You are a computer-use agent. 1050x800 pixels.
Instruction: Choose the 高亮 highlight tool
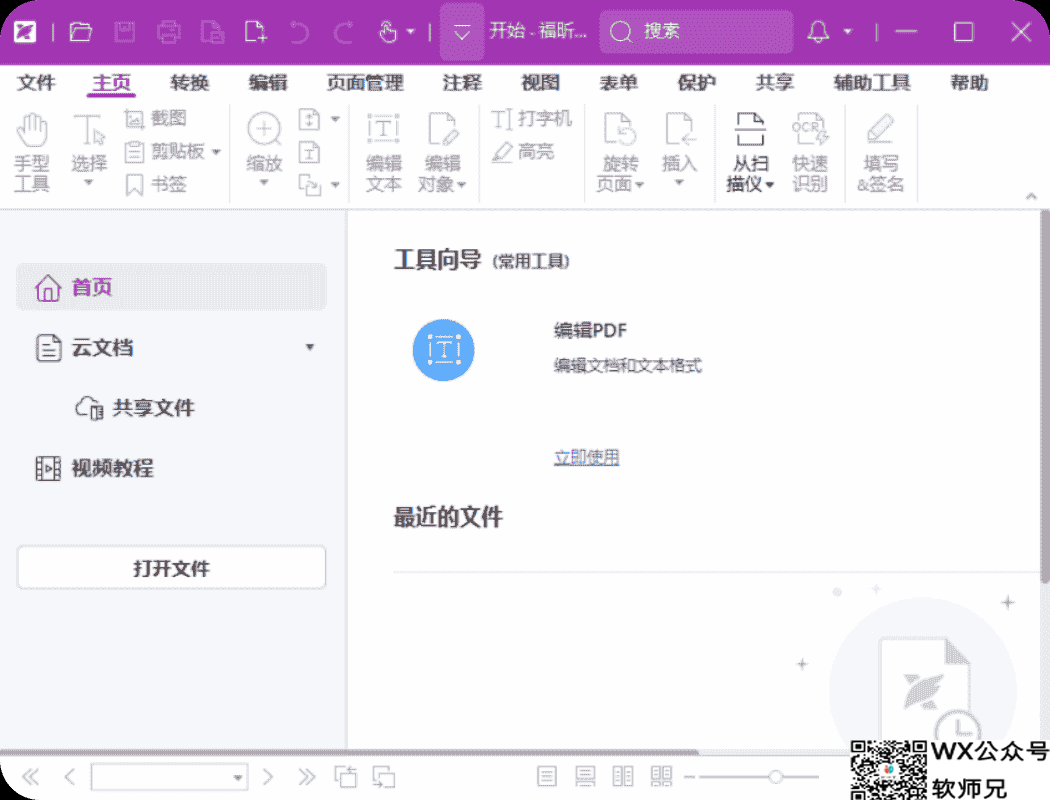point(523,152)
